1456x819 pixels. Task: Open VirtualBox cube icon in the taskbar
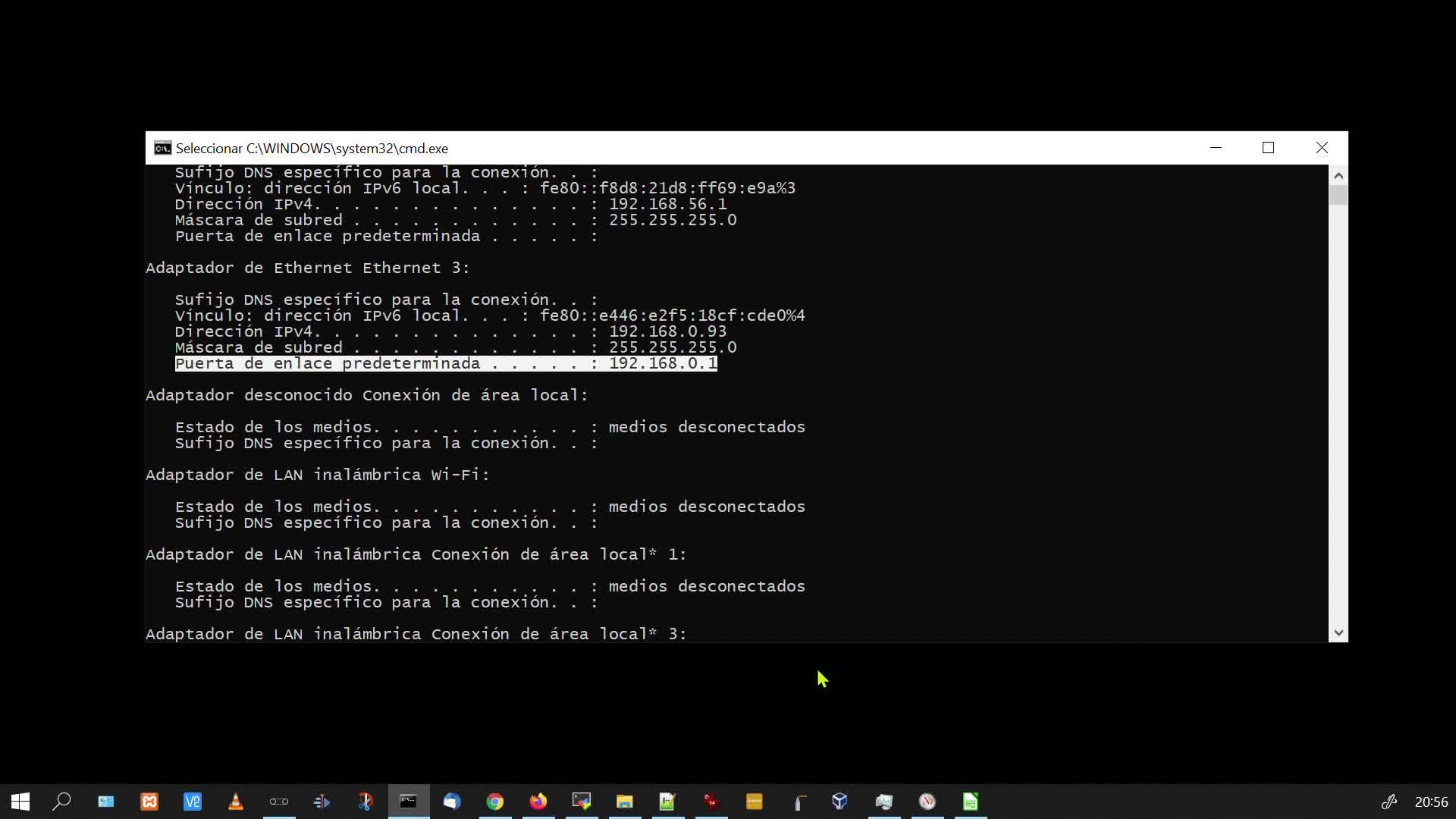839,802
